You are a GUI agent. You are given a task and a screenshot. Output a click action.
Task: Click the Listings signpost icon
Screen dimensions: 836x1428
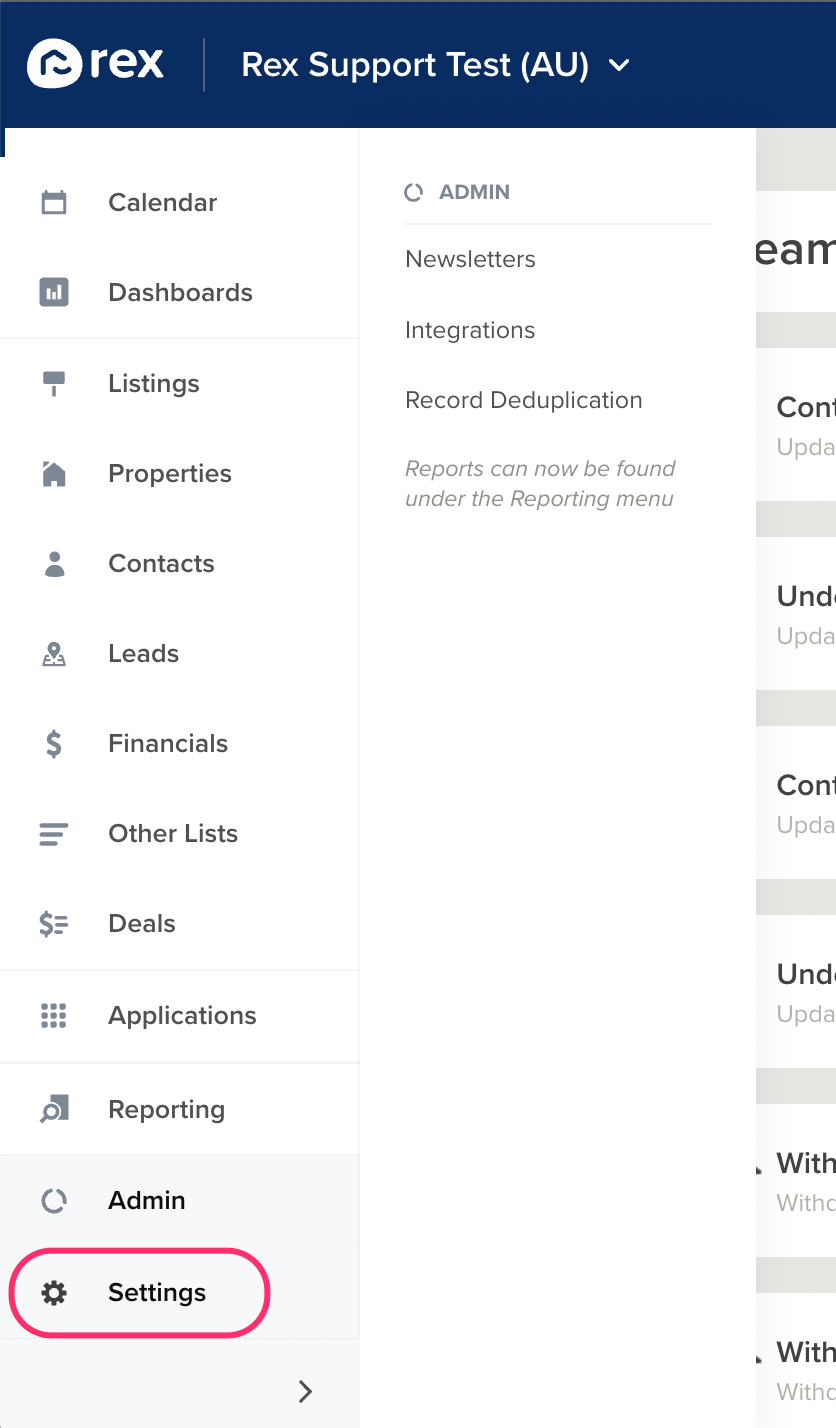pyautogui.click(x=54, y=384)
